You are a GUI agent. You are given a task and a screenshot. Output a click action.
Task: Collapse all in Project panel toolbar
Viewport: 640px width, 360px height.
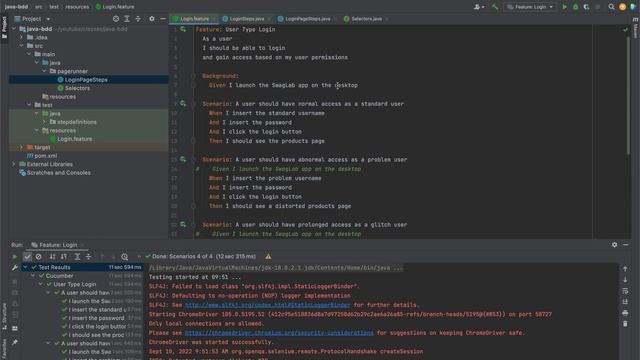138,19
